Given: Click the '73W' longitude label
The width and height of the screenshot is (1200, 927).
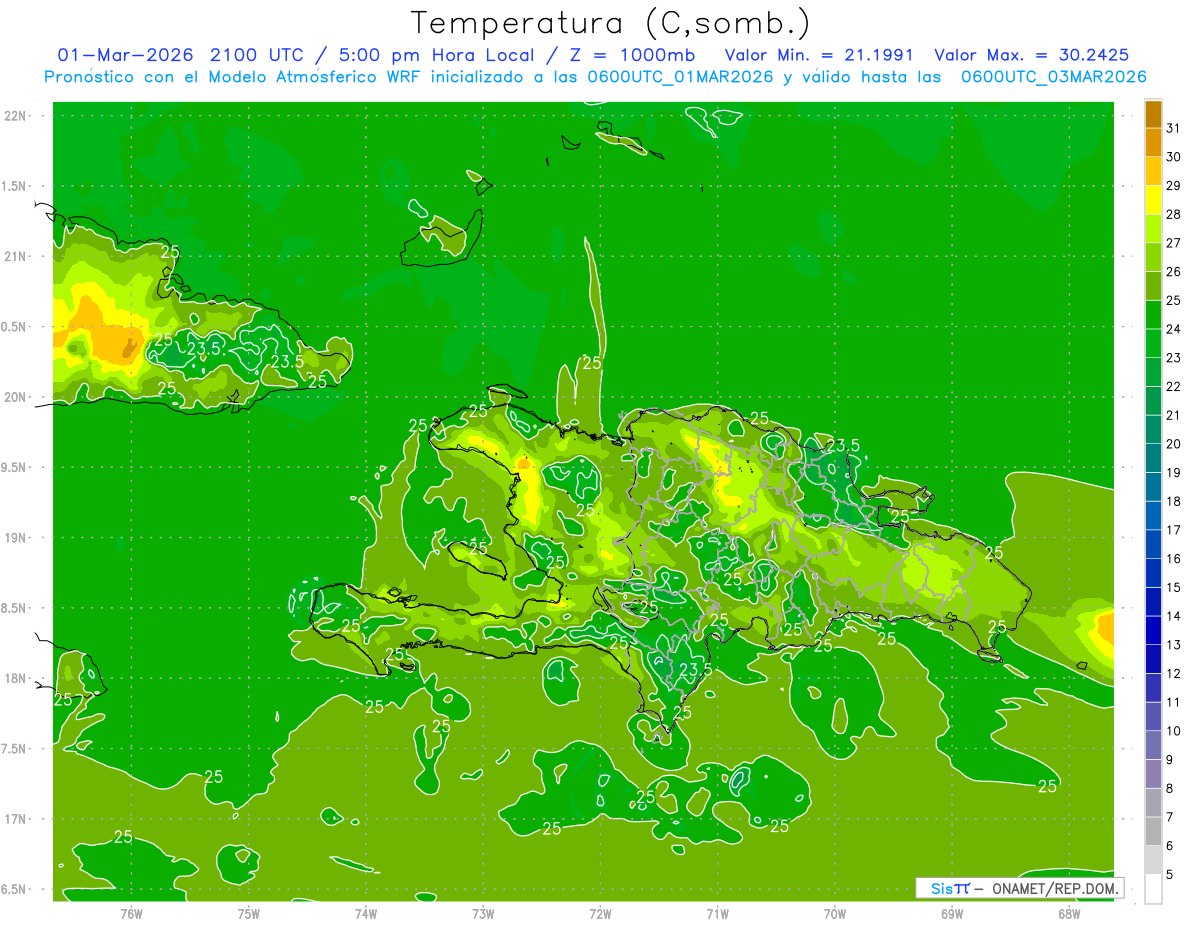Looking at the screenshot, I should point(483,913).
